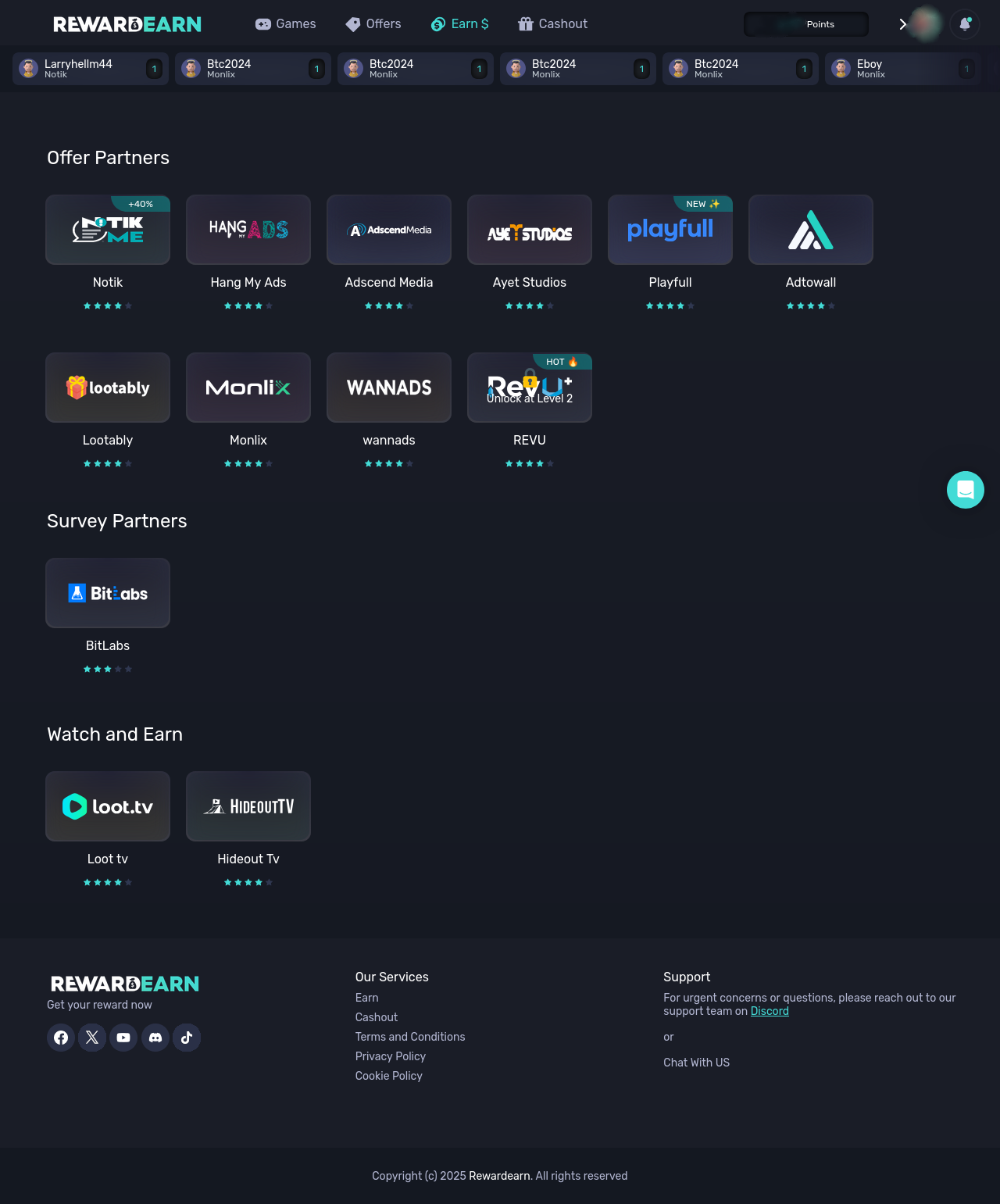Viewport: 1000px width, 1204px height.
Task: Open the Lootably partner logo
Action: tap(108, 388)
